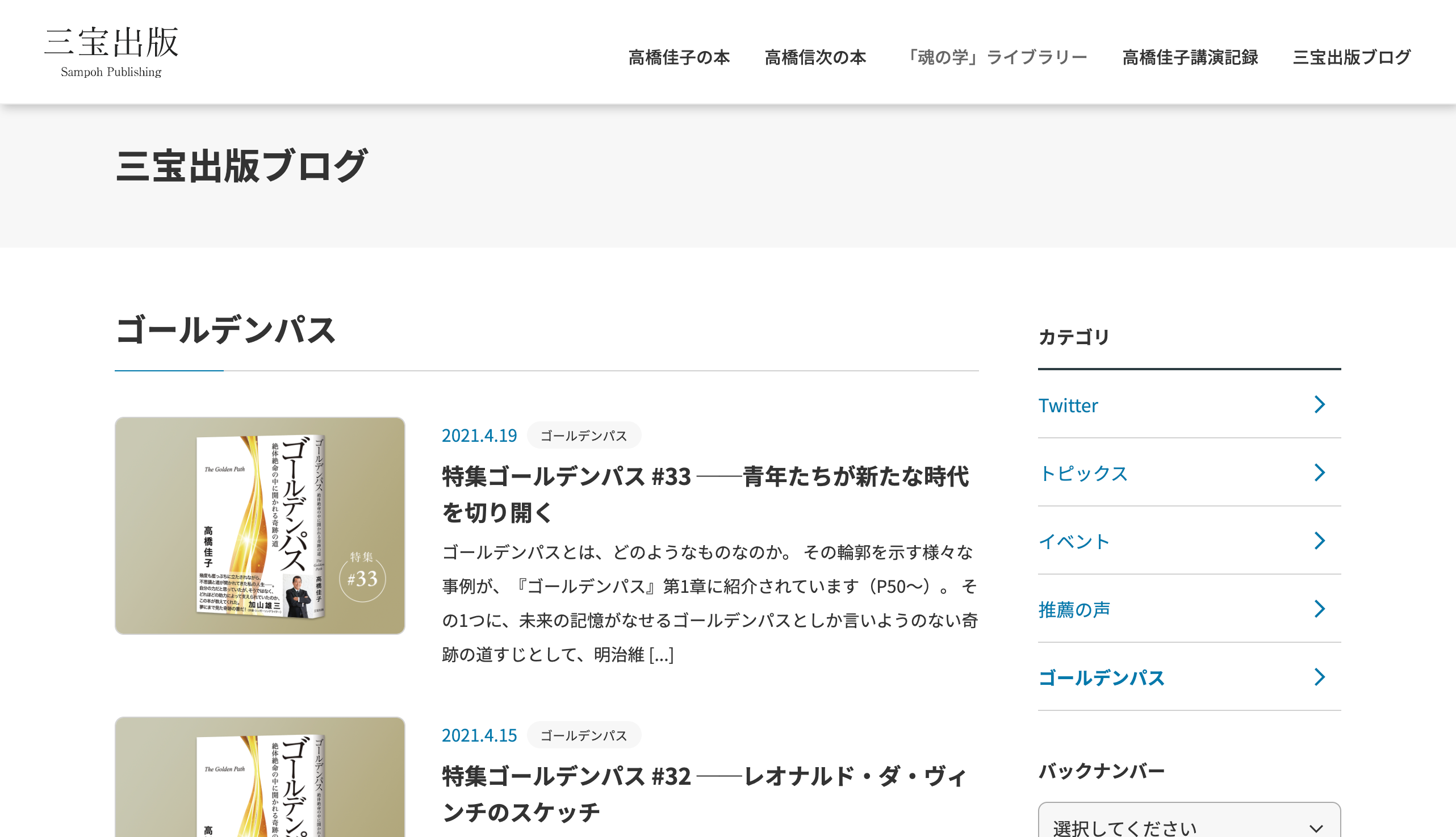Click the 三宝出版ブログ page heading
Image resolution: width=1456 pixels, height=837 pixels.
pos(241,166)
